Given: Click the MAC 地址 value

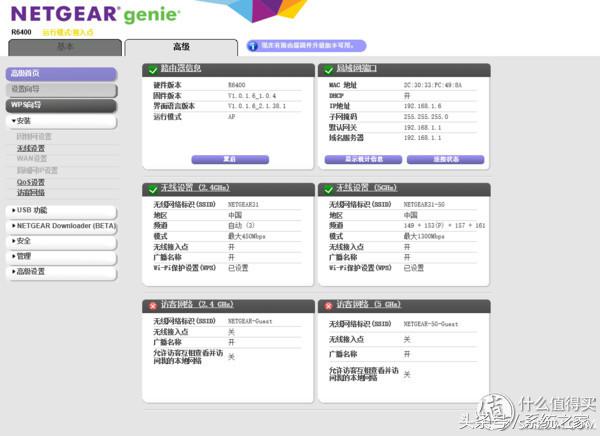Looking at the screenshot, I should (432, 85).
